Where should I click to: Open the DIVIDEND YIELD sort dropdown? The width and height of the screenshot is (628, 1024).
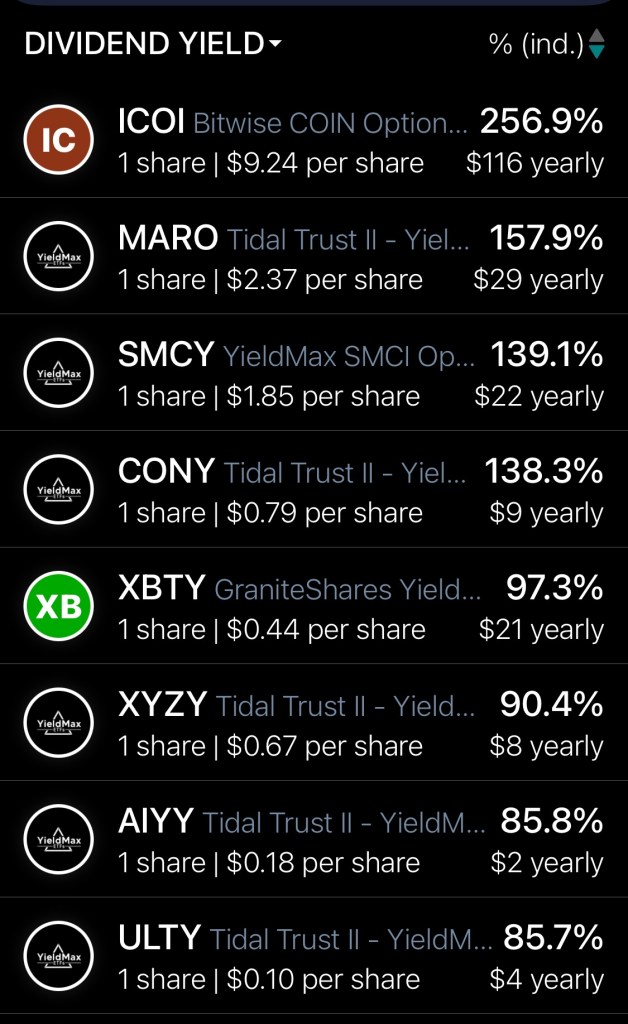point(152,44)
